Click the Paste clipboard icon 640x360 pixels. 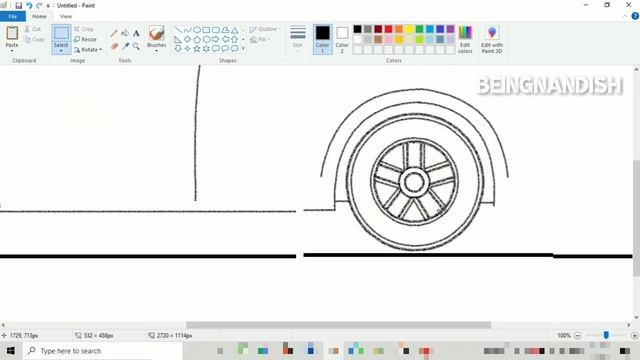(12, 33)
